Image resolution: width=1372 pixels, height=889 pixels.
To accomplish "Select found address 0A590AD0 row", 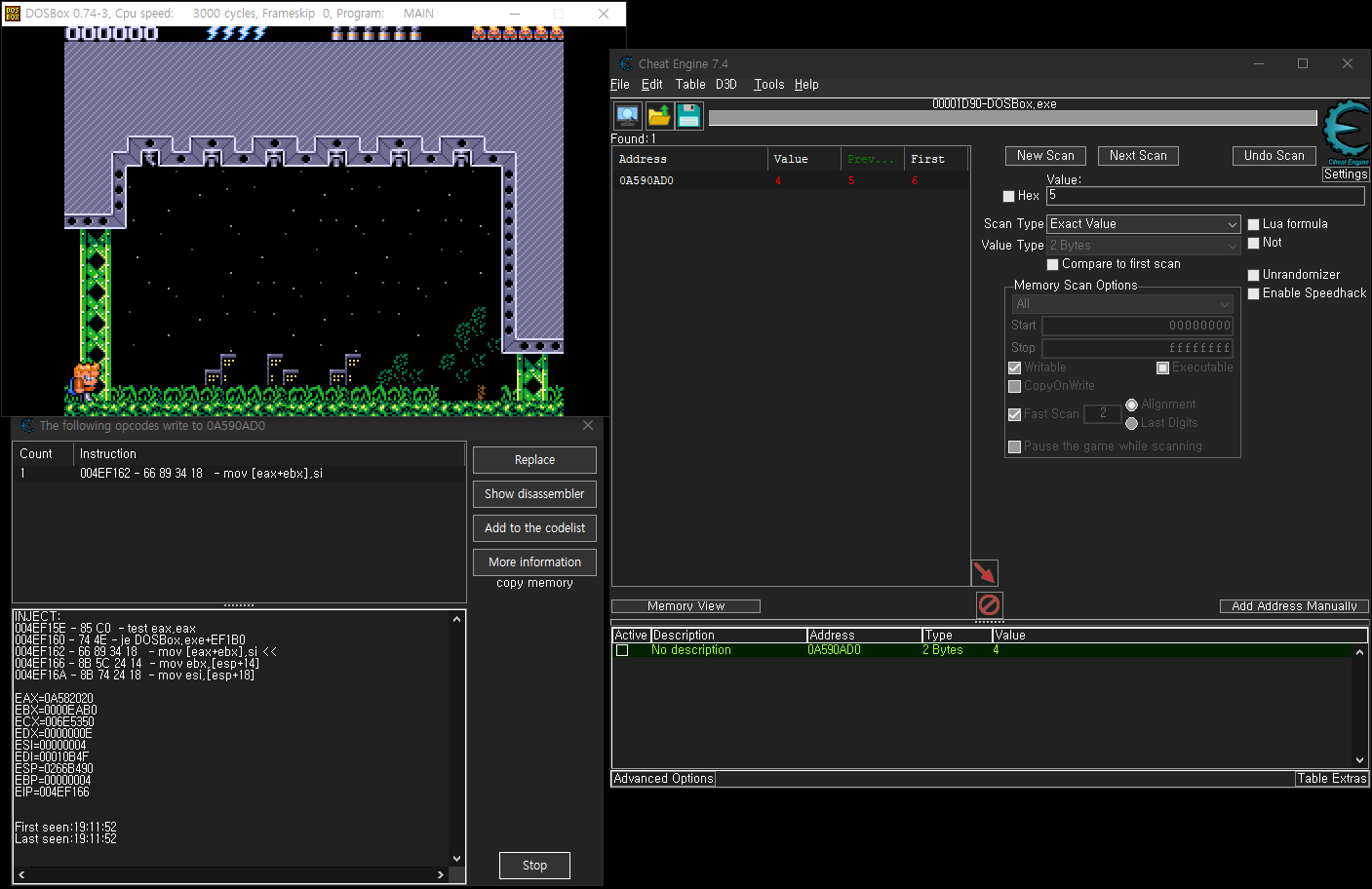I will coord(790,180).
